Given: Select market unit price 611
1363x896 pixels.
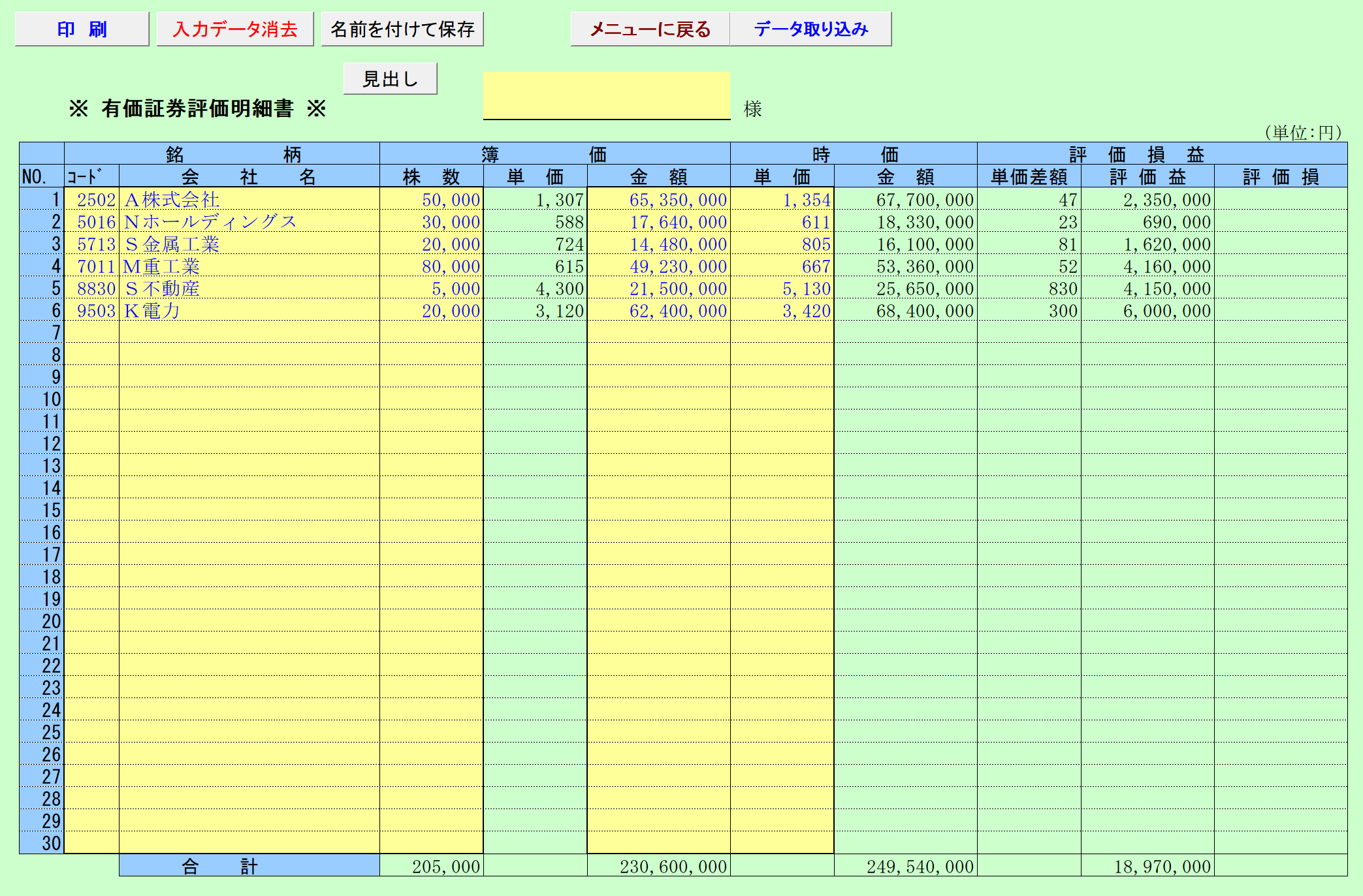Looking at the screenshot, I should click(782, 221).
